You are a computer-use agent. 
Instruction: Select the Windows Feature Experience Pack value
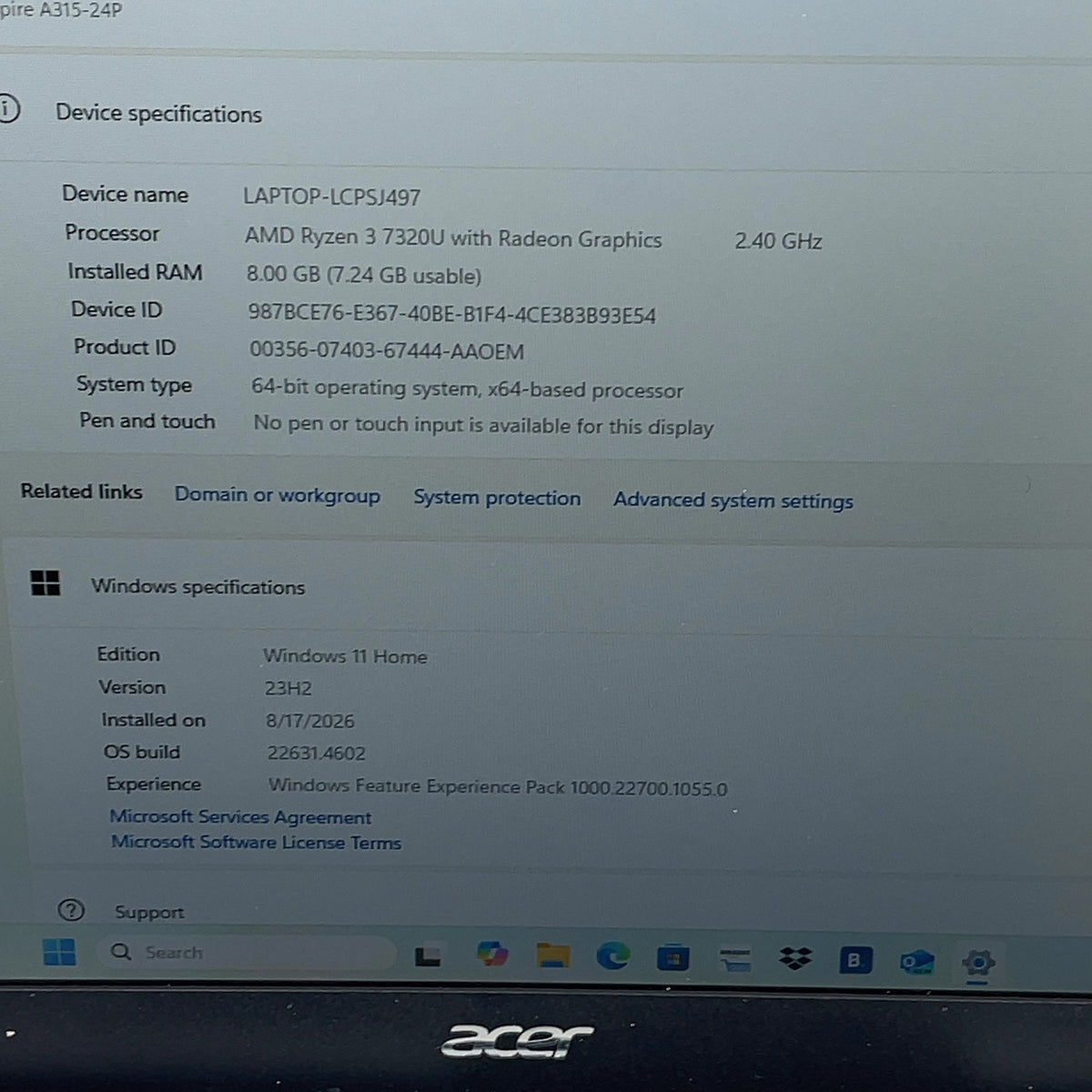[498, 787]
